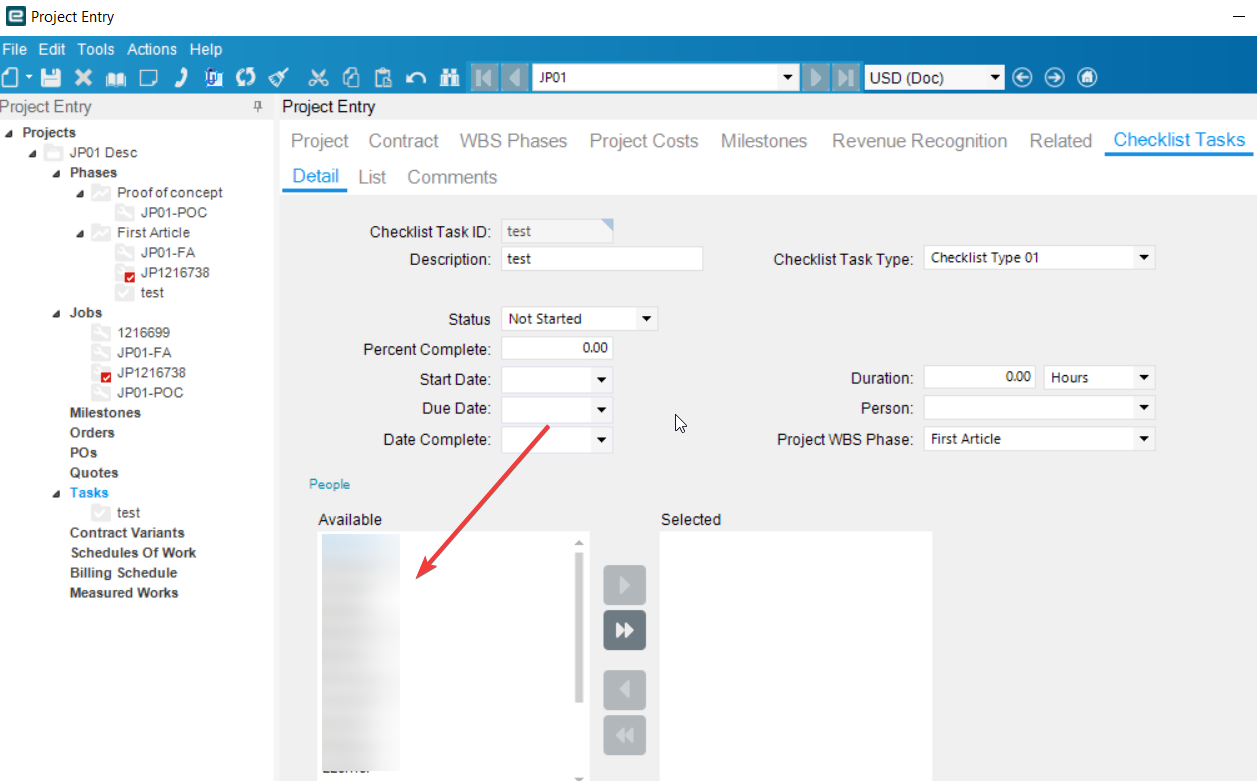Go to the previous record
Image resolution: width=1257 pixels, height=781 pixels.
(x=515, y=78)
